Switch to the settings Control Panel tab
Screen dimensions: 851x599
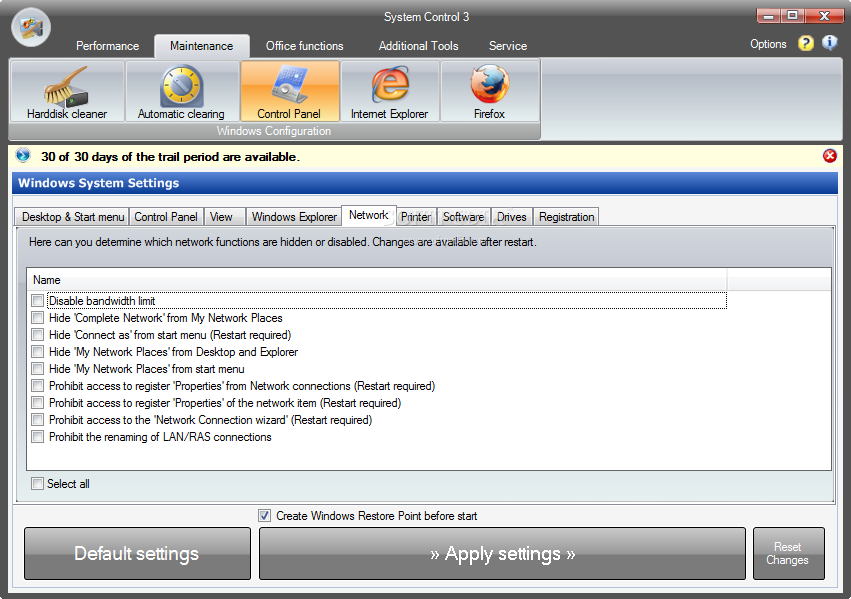(x=166, y=217)
